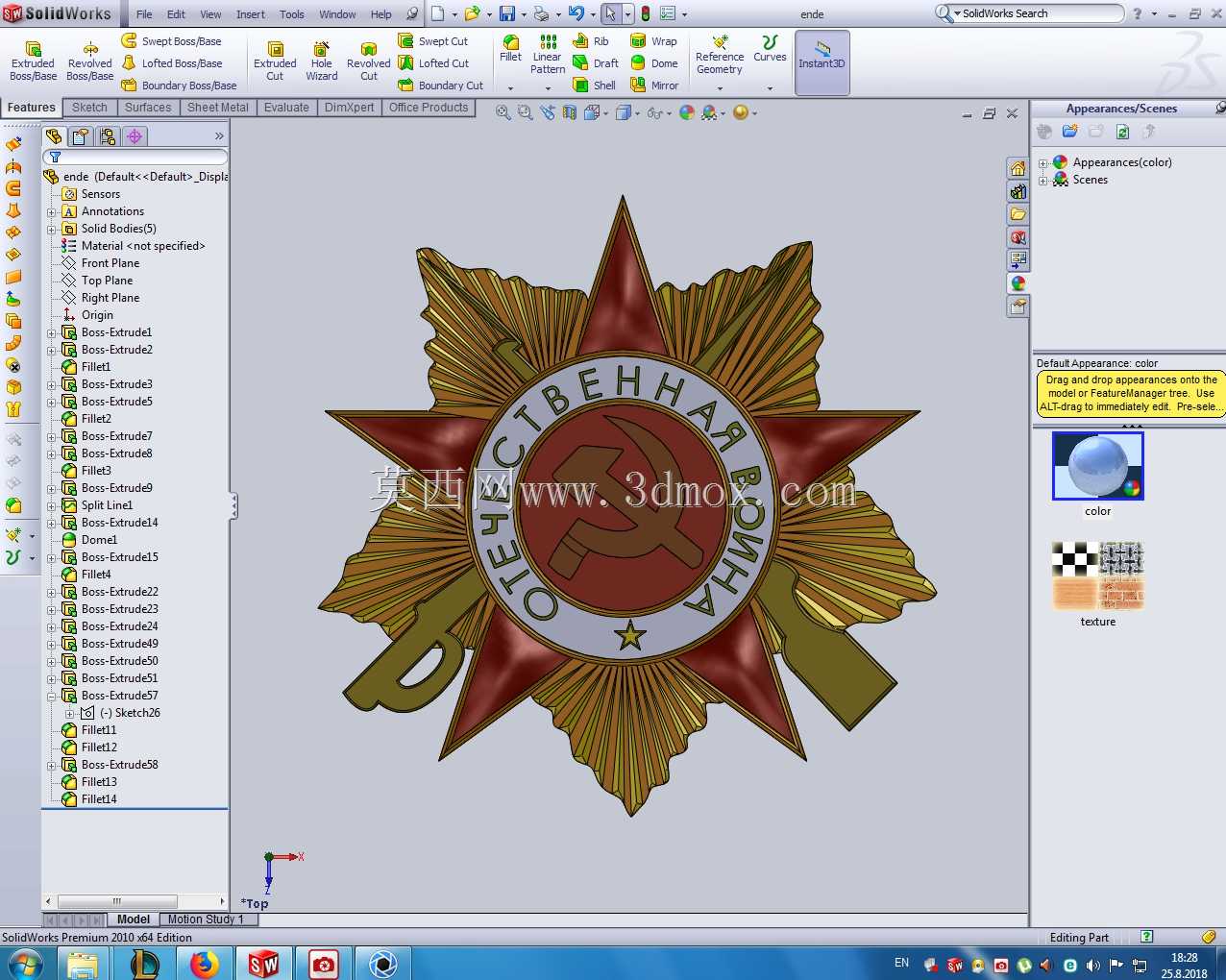Click the Lofted Cut command
The height and width of the screenshot is (980, 1226).
[x=433, y=63]
